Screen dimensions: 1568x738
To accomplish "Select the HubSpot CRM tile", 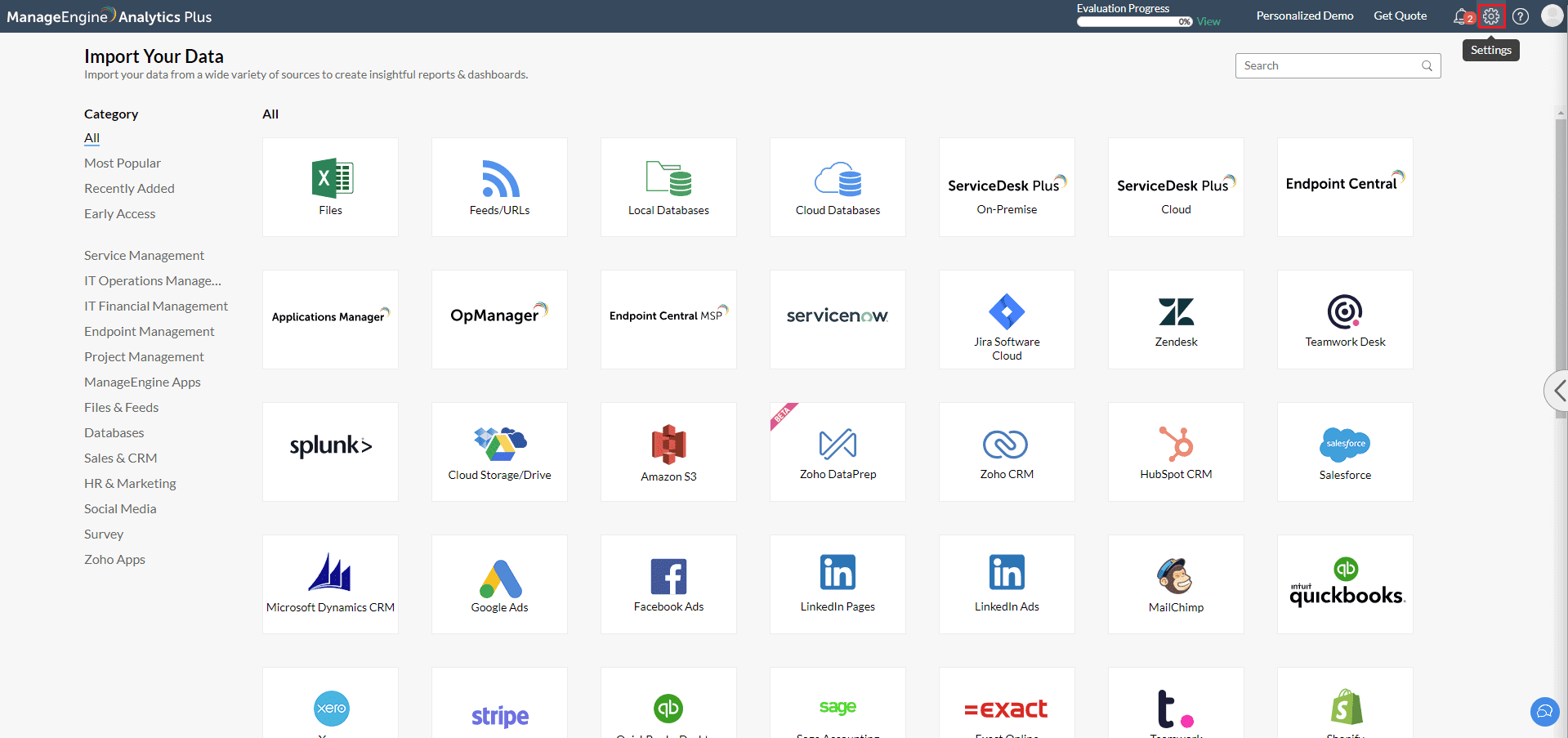I will point(1176,452).
